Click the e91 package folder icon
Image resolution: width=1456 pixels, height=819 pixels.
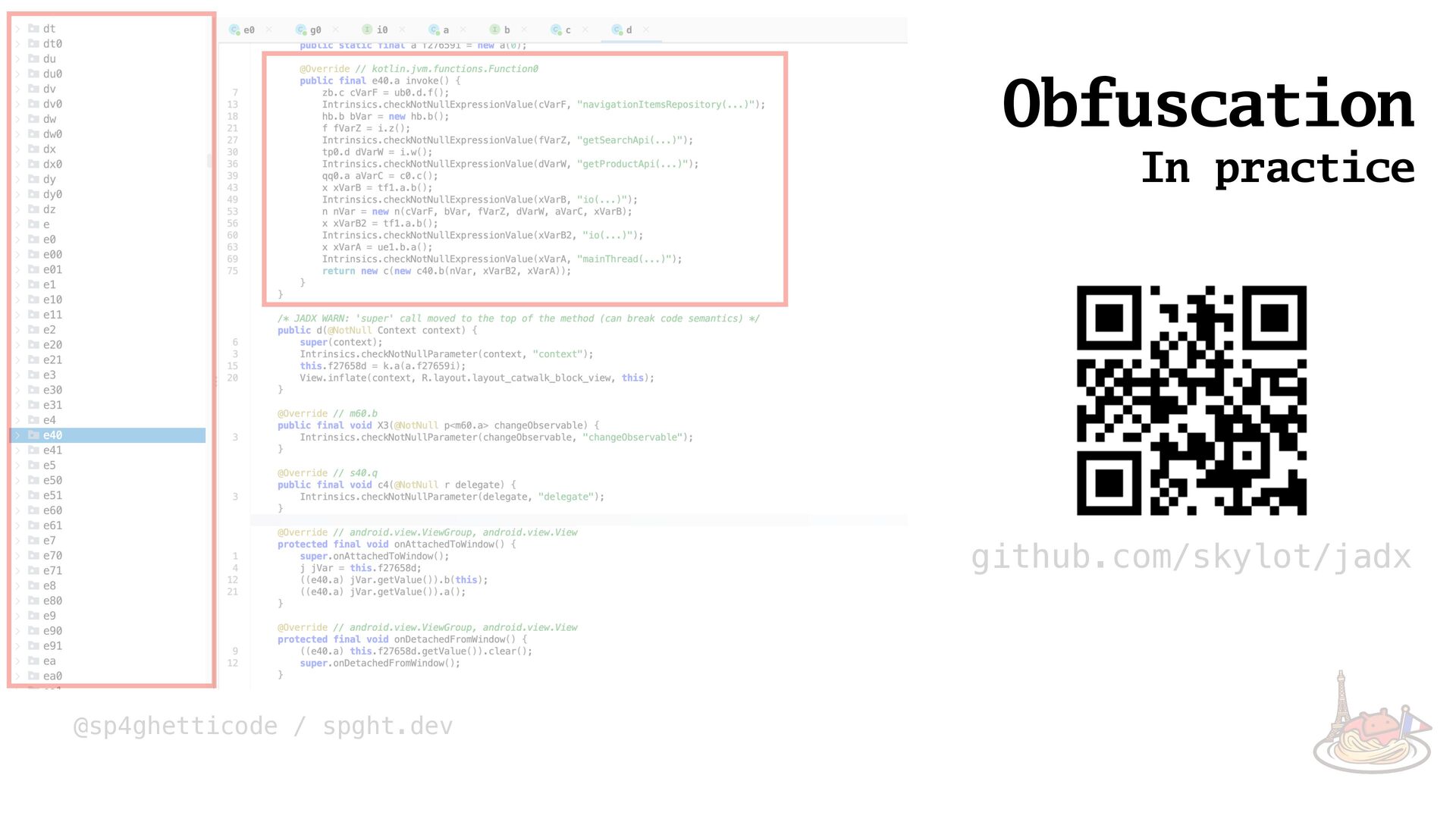tap(33, 646)
